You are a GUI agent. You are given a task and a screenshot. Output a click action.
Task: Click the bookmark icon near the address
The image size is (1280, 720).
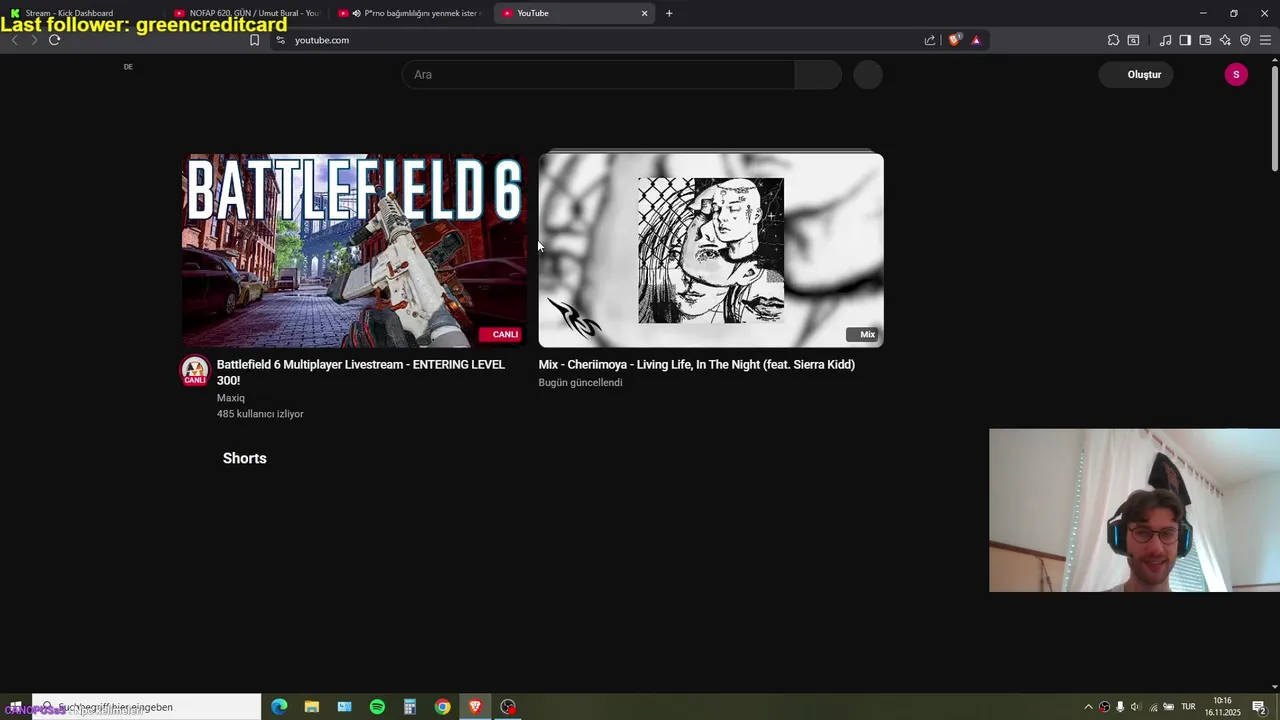pyautogui.click(x=254, y=40)
